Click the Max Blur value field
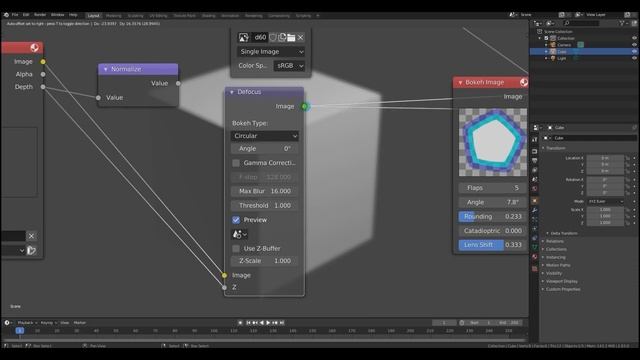This screenshot has width=640, height=360. point(265,191)
